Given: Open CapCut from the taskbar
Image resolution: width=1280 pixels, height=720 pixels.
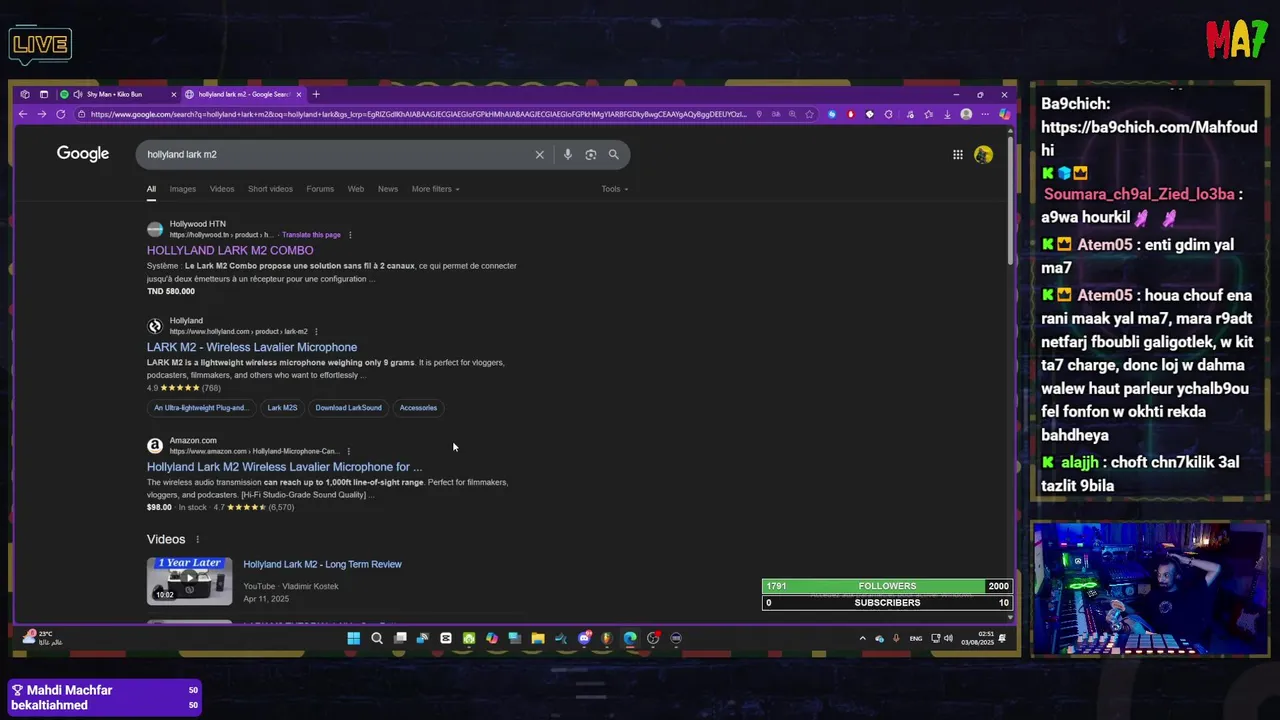Looking at the screenshot, I should pyautogui.click(x=446, y=638).
